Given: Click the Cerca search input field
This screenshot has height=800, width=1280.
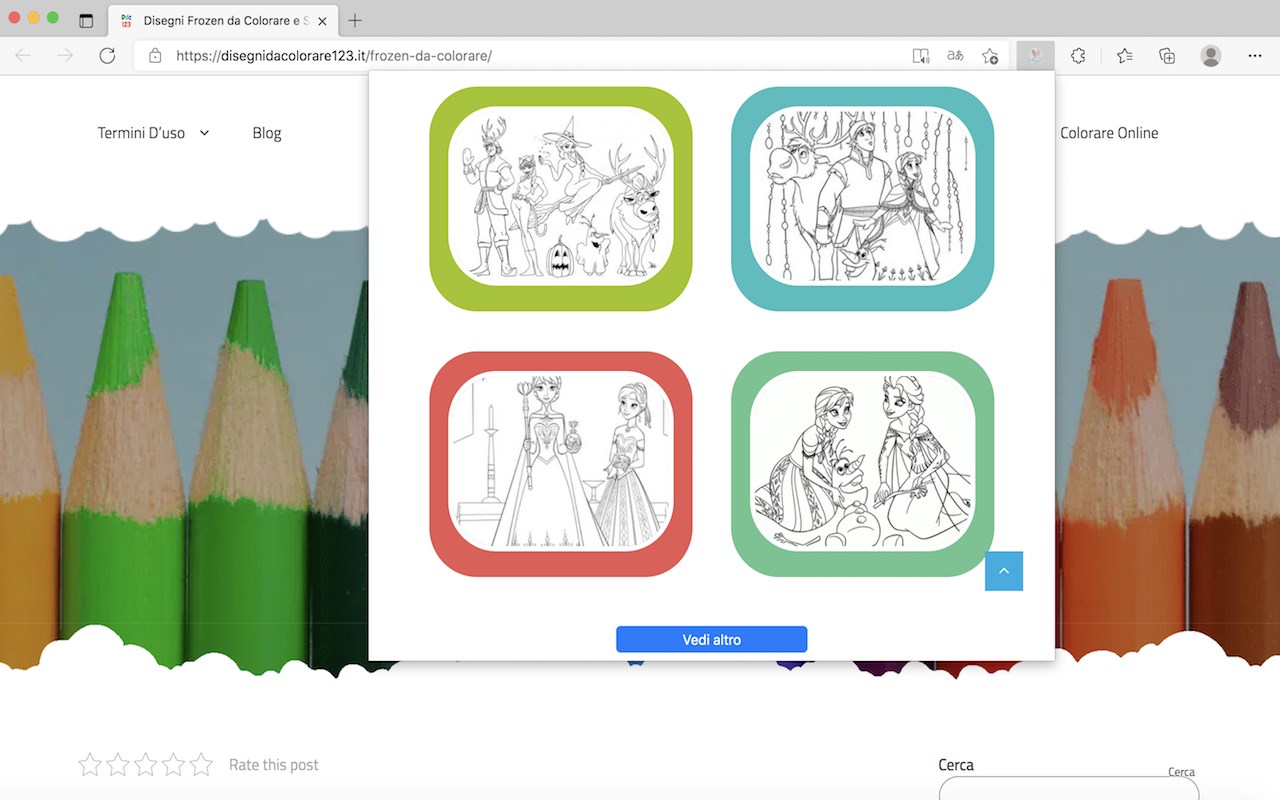Looking at the screenshot, I should pyautogui.click(x=1069, y=789).
